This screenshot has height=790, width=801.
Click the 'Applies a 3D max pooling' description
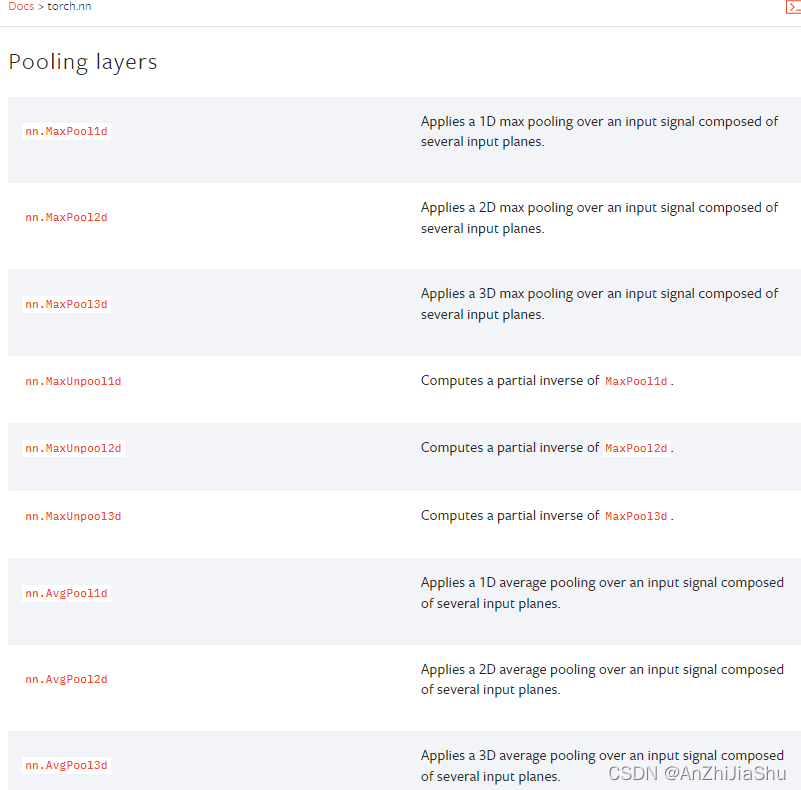click(599, 304)
